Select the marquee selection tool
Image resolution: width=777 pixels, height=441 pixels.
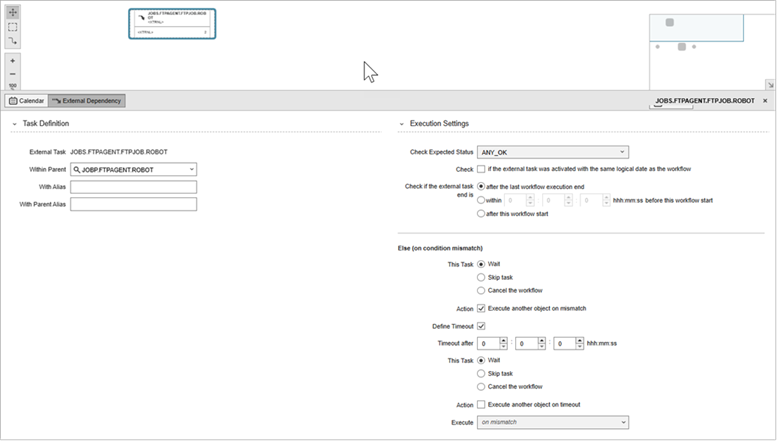pos(12,27)
